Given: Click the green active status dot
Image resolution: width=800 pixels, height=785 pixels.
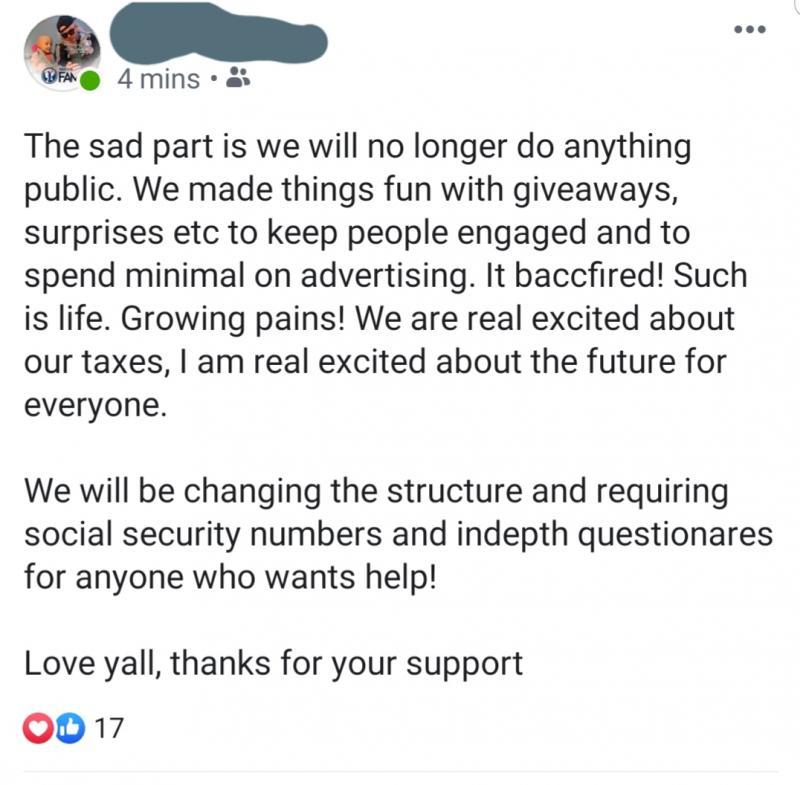Looking at the screenshot, I should click(x=90, y=81).
